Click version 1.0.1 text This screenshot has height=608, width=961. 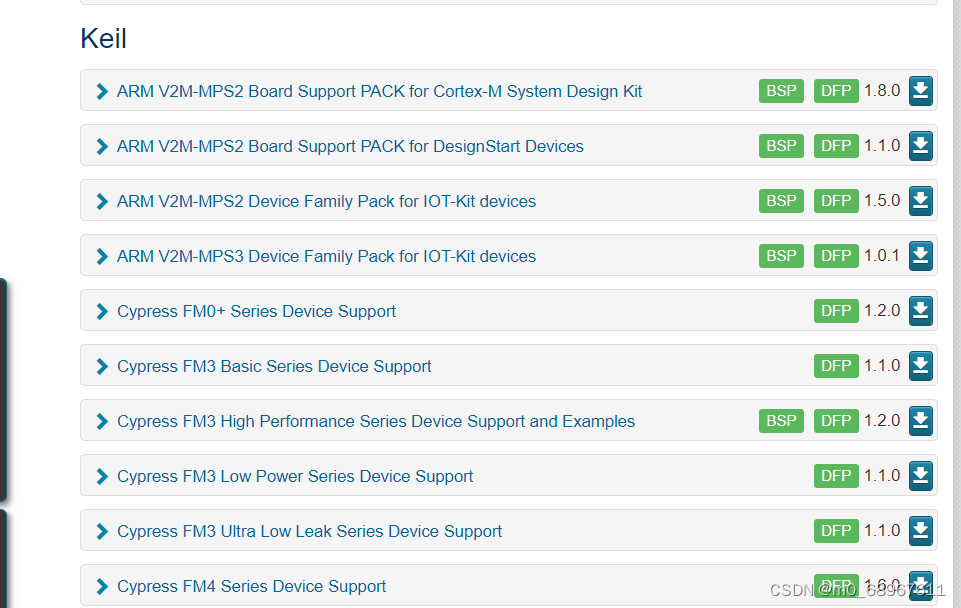pyautogui.click(x=882, y=256)
